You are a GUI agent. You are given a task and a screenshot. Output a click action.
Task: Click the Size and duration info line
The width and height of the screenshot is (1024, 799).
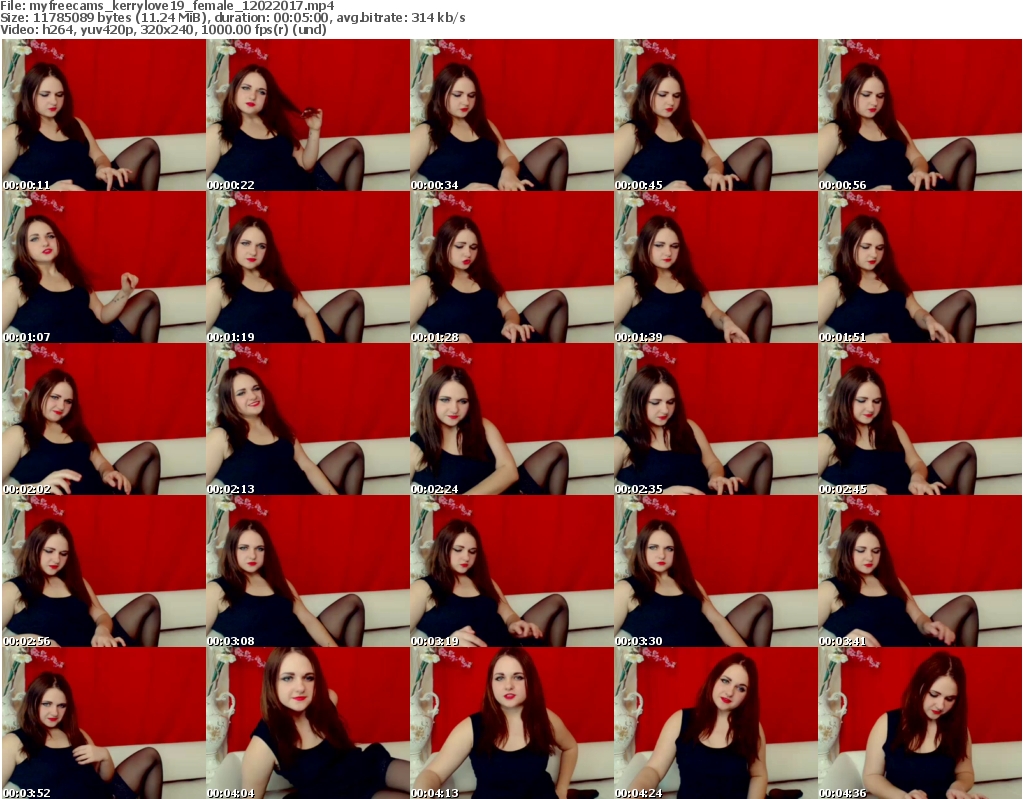[232, 18]
